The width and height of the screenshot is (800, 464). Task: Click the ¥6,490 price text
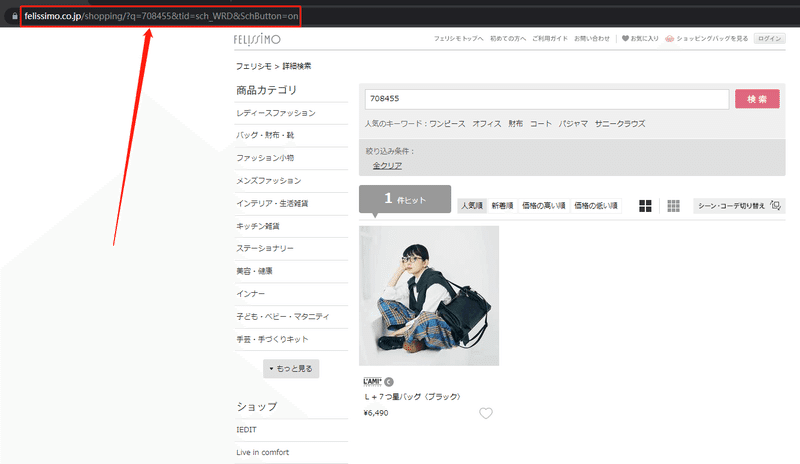[x=376, y=413]
